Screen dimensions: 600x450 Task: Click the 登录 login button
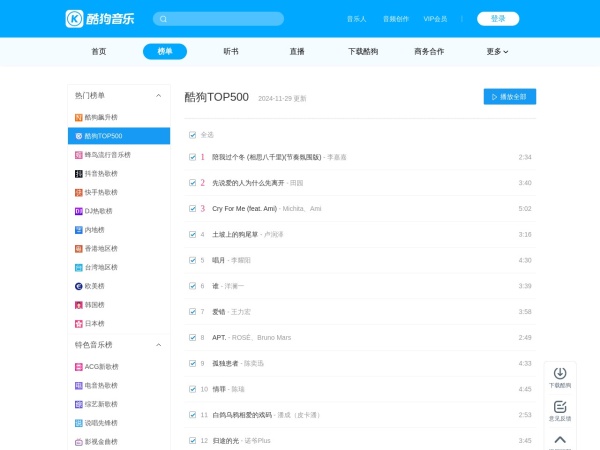point(497,19)
